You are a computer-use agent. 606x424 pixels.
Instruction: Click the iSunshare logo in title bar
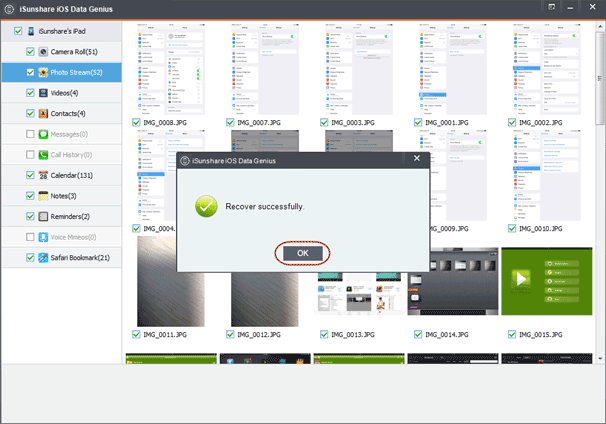(9, 9)
